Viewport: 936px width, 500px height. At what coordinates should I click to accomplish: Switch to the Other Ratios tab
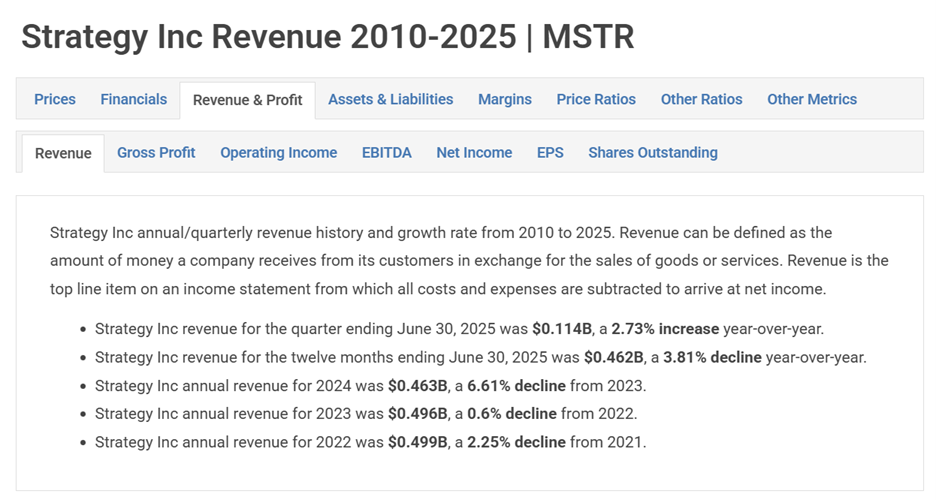(x=701, y=99)
